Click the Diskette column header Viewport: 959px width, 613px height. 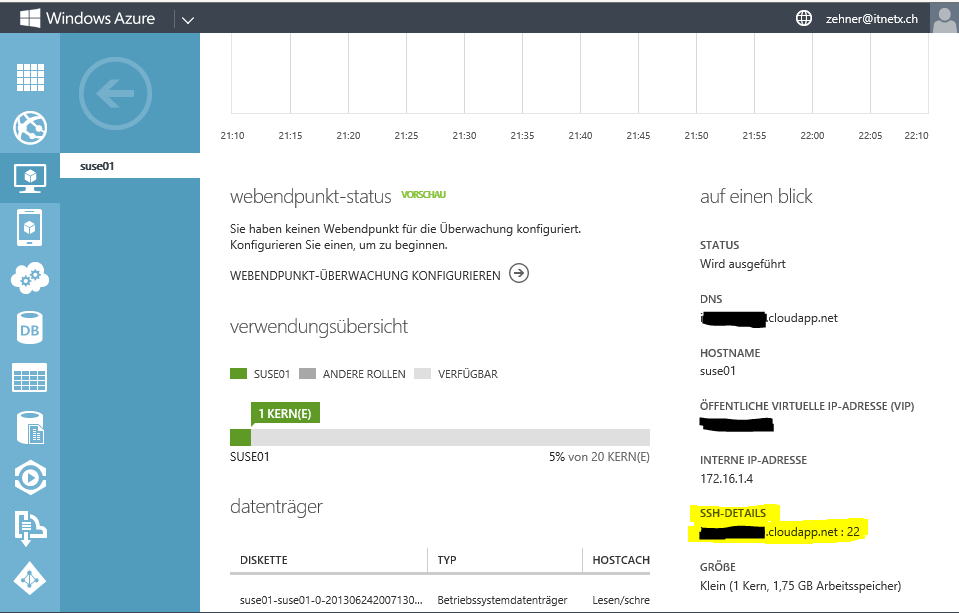tap(265, 560)
